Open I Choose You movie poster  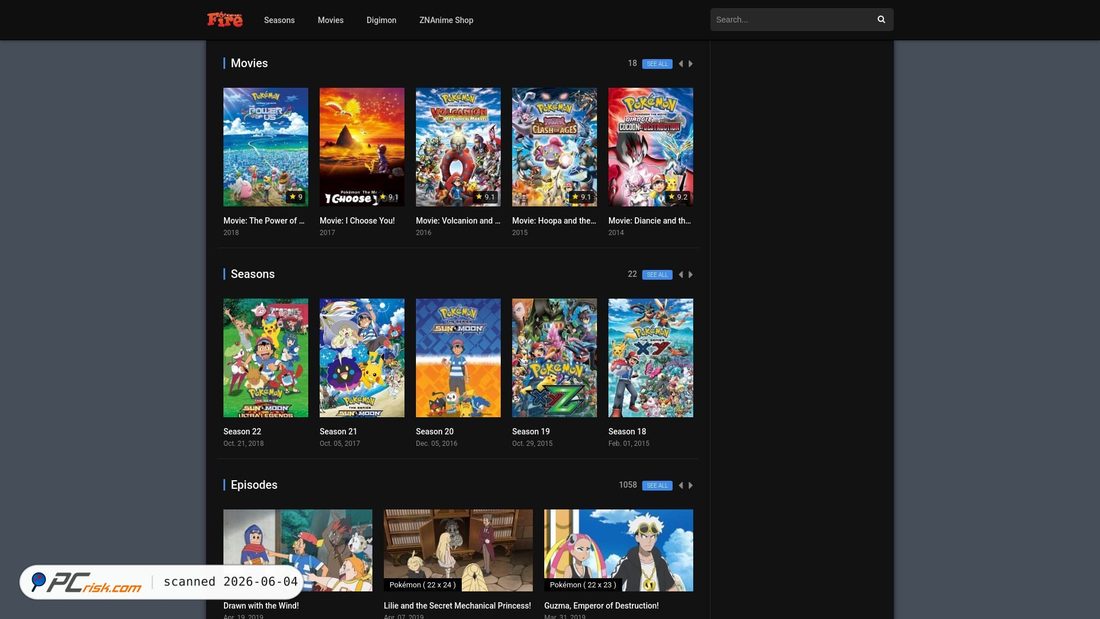362,147
